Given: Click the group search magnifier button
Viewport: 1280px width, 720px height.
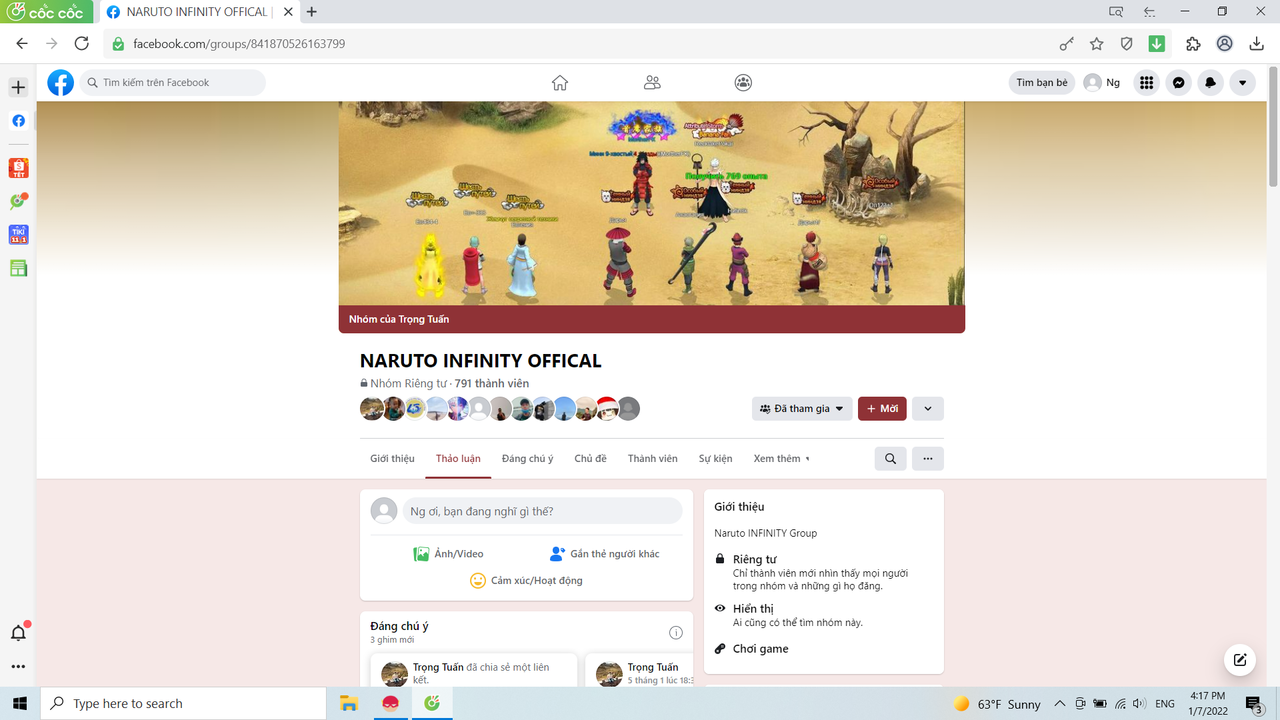Looking at the screenshot, I should click(890, 459).
